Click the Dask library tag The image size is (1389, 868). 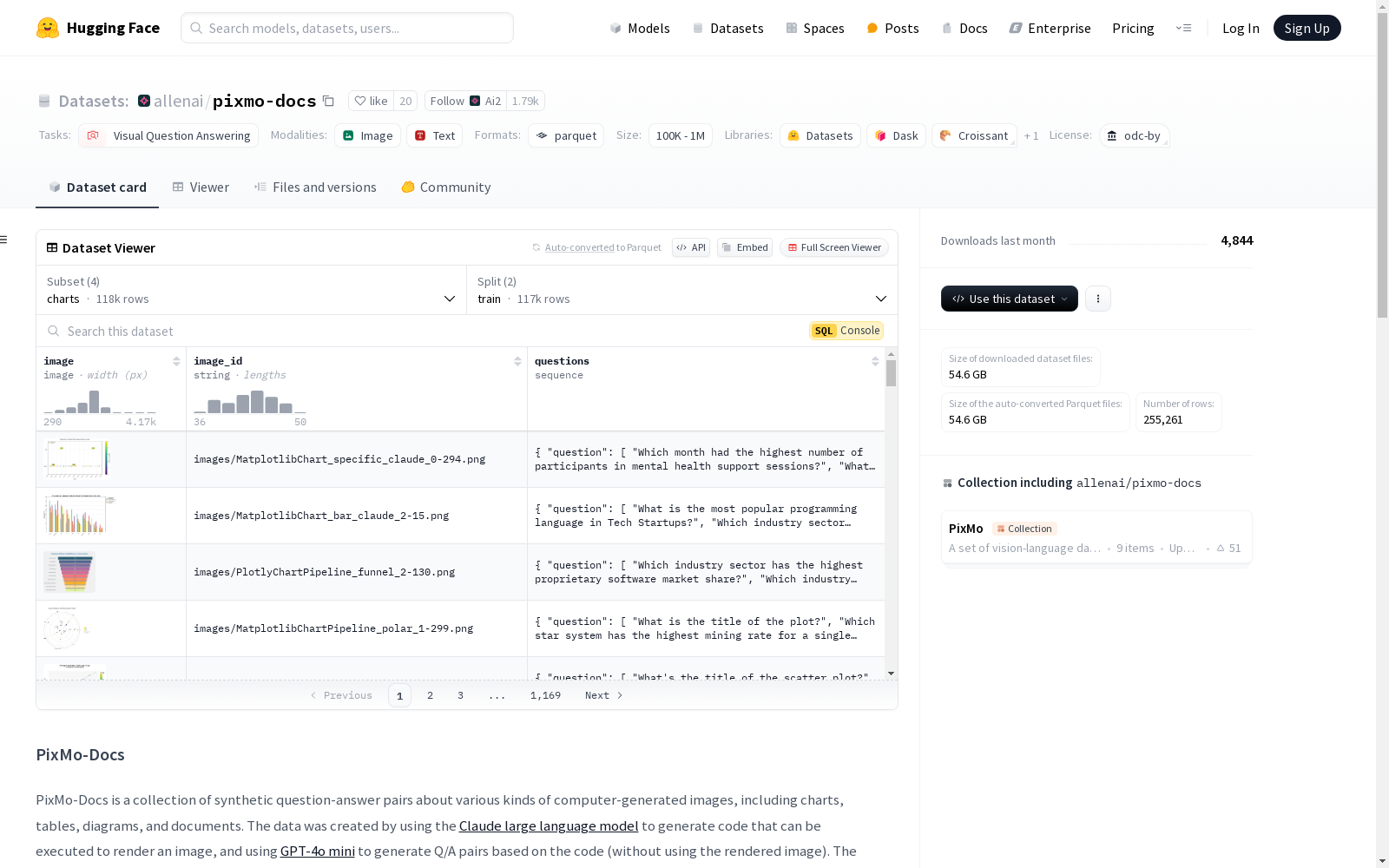pos(897,135)
